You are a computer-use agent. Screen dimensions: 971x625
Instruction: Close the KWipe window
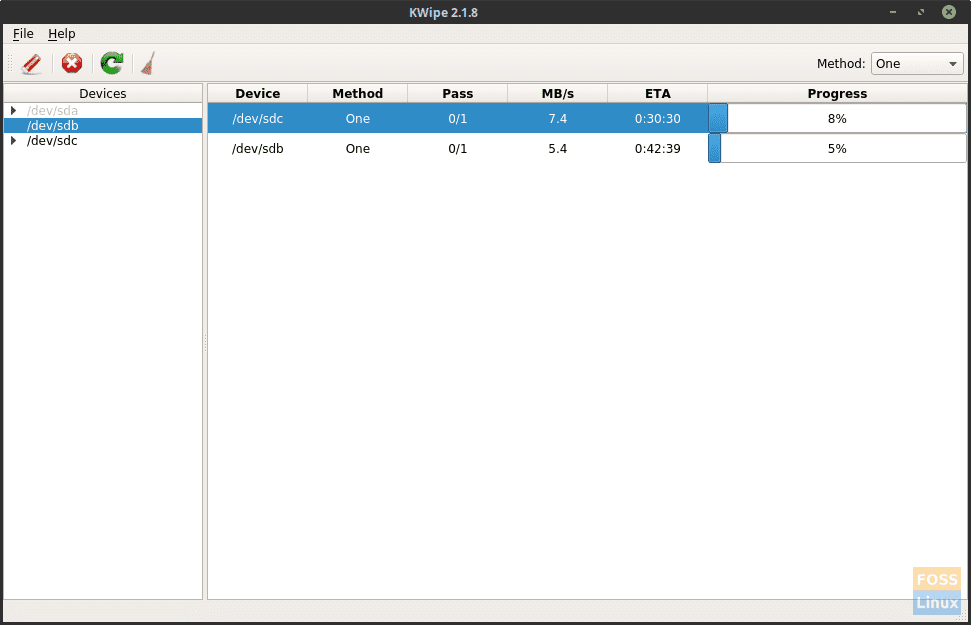(x=949, y=12)
